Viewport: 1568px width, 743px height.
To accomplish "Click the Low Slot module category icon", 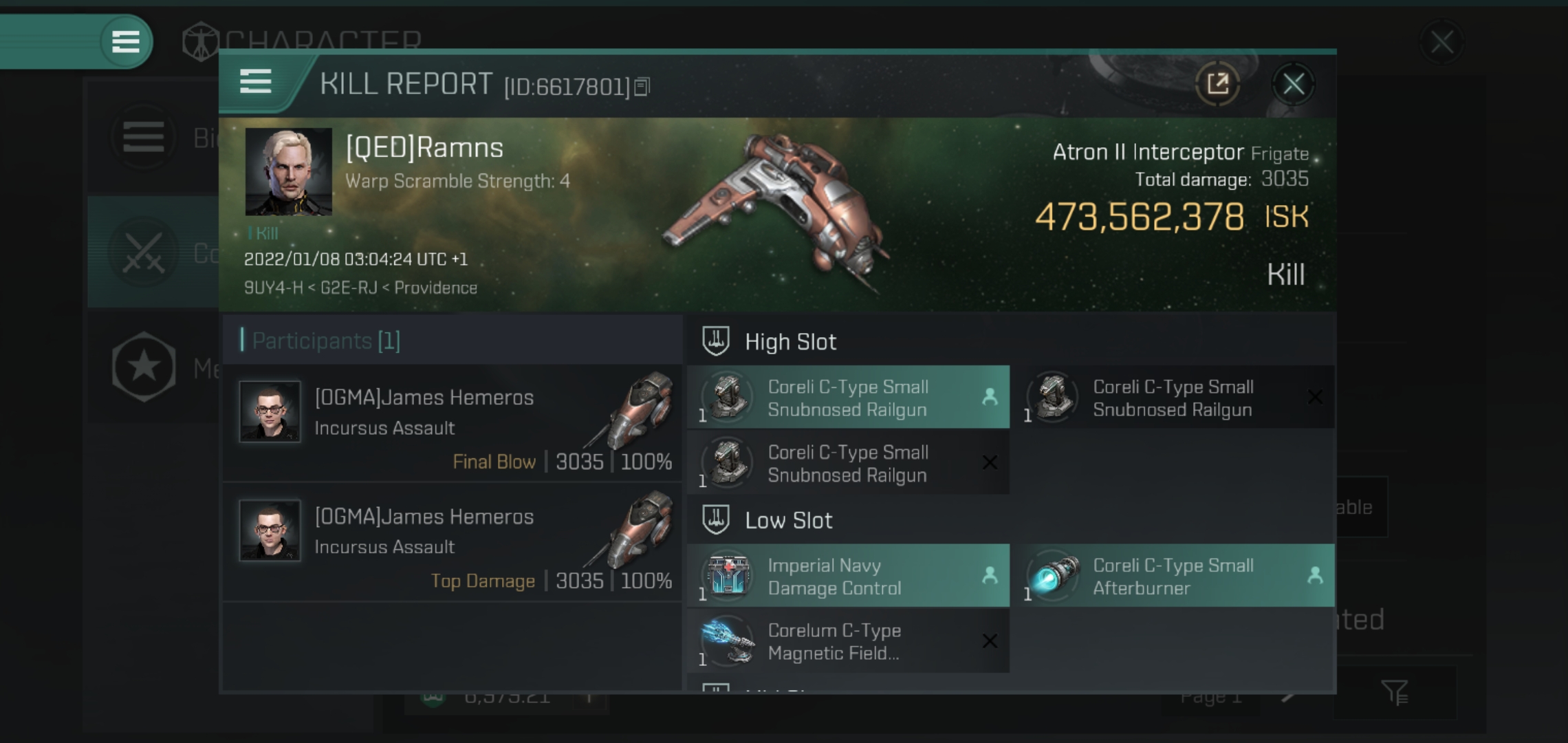I will (x=717, y=520).
